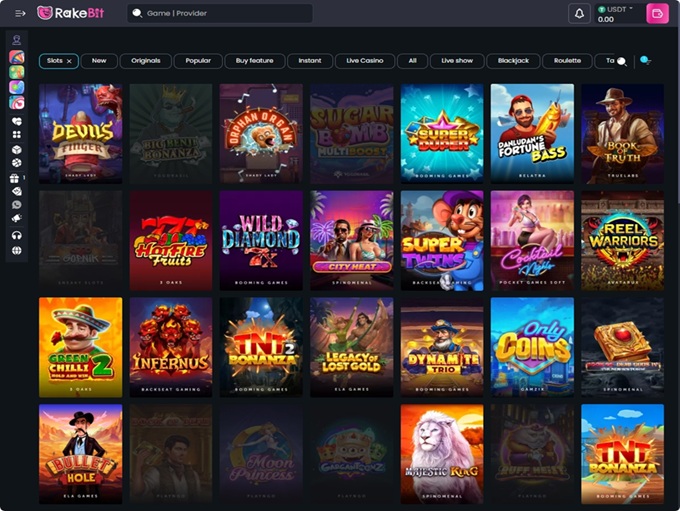Open the Cocktail Nights game
This screenshot has width=680, height=511.
(532, 240)
